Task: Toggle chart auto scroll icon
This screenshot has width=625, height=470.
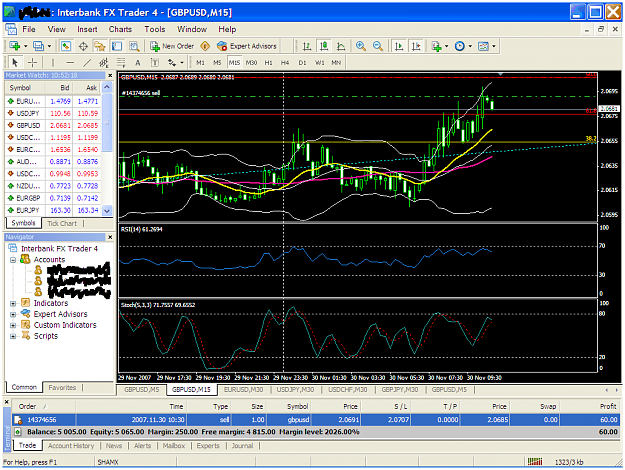Action: [399, 46]
